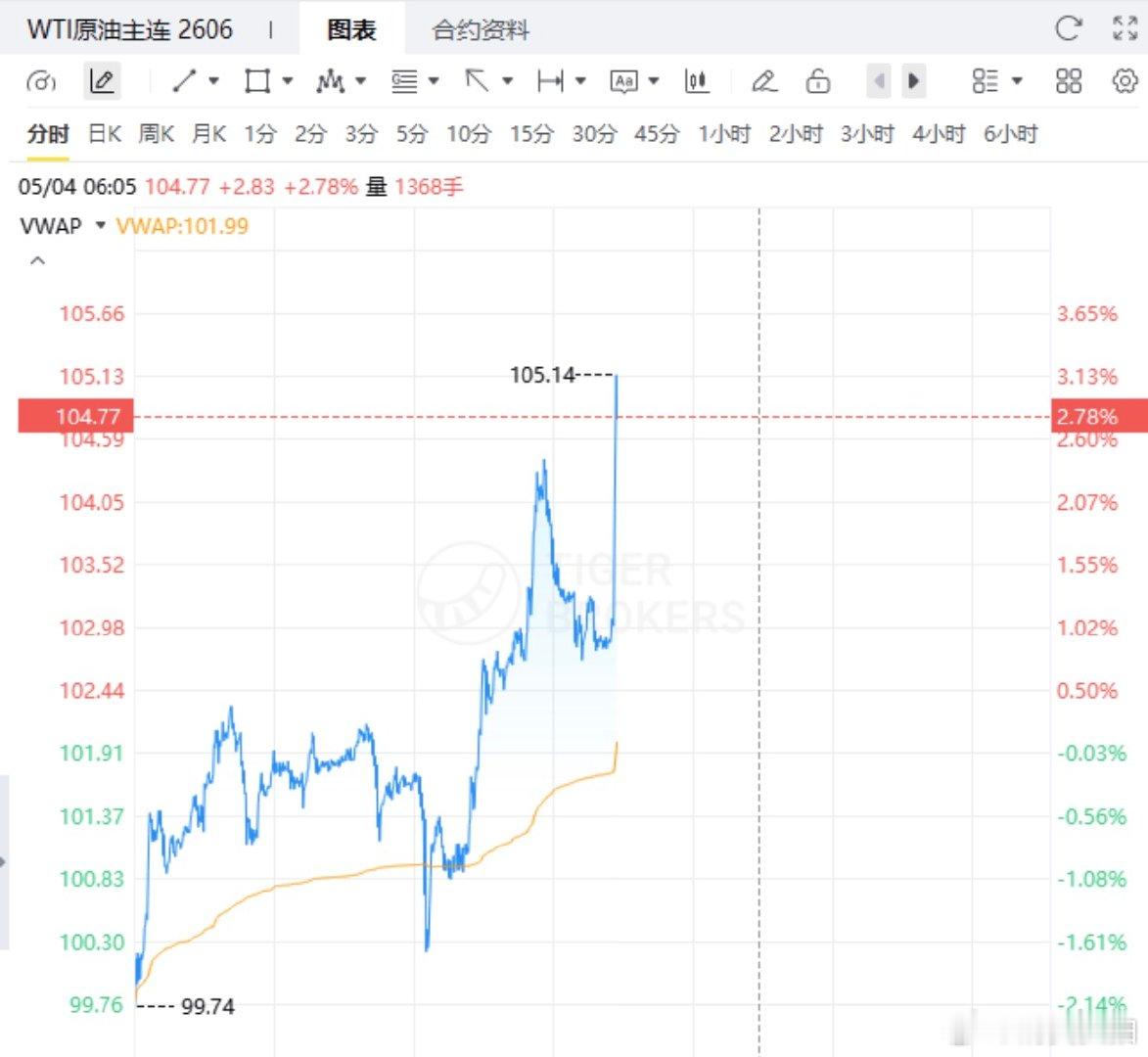Select the 周K timeframe

[156, 134]
